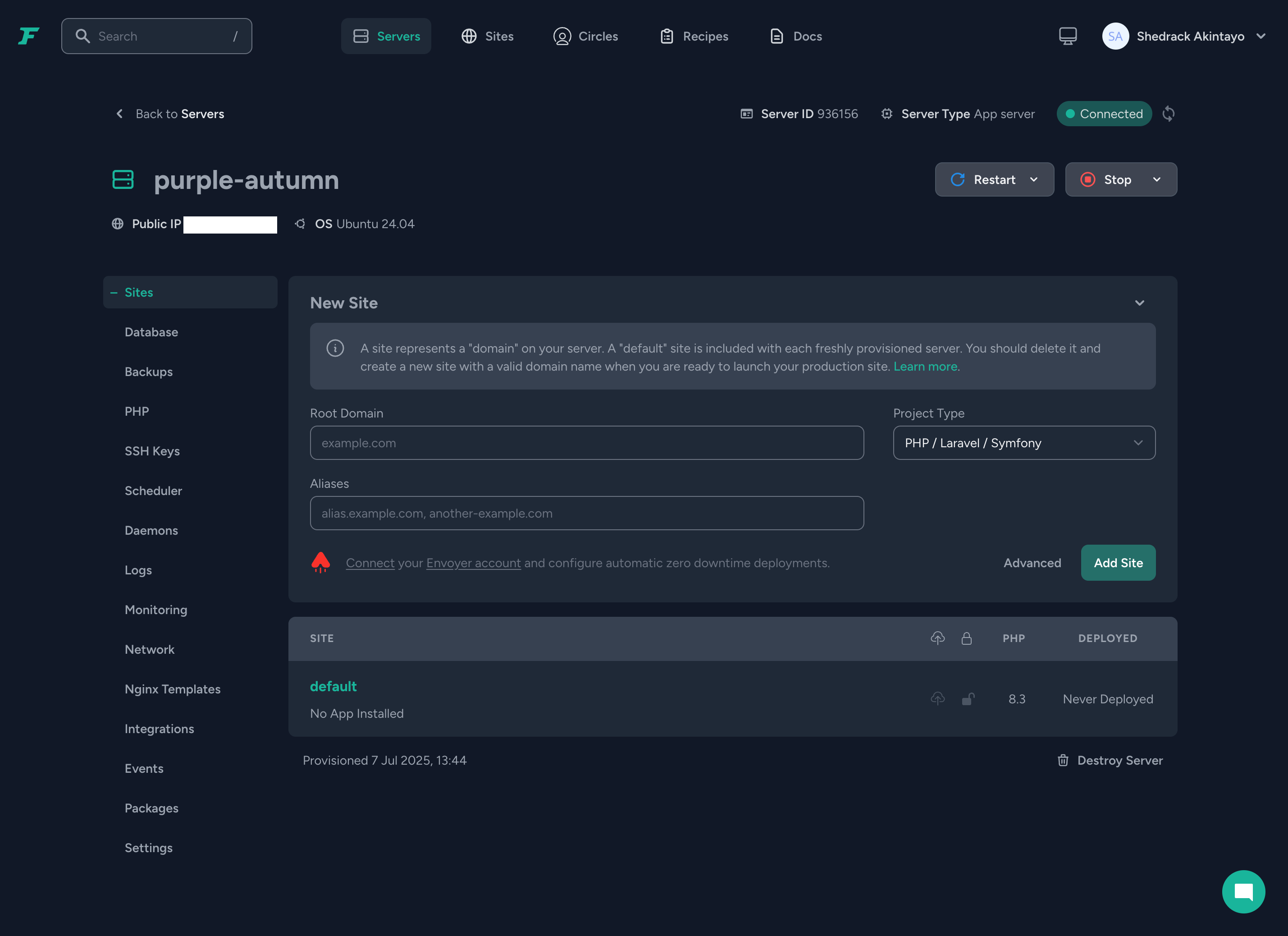Click the trash icon next to Destroy Server
1288x936 pixels.
click(x=1064, y=760)
